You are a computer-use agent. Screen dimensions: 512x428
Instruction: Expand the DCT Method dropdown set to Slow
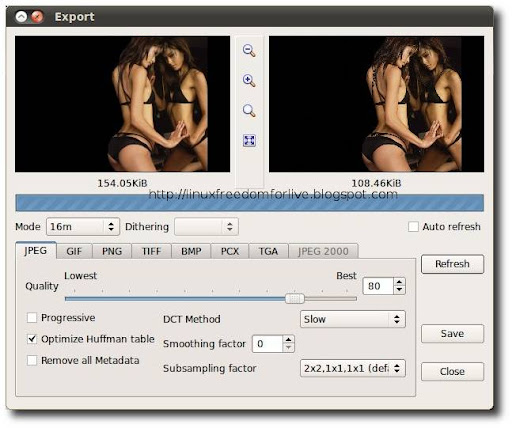353,319
